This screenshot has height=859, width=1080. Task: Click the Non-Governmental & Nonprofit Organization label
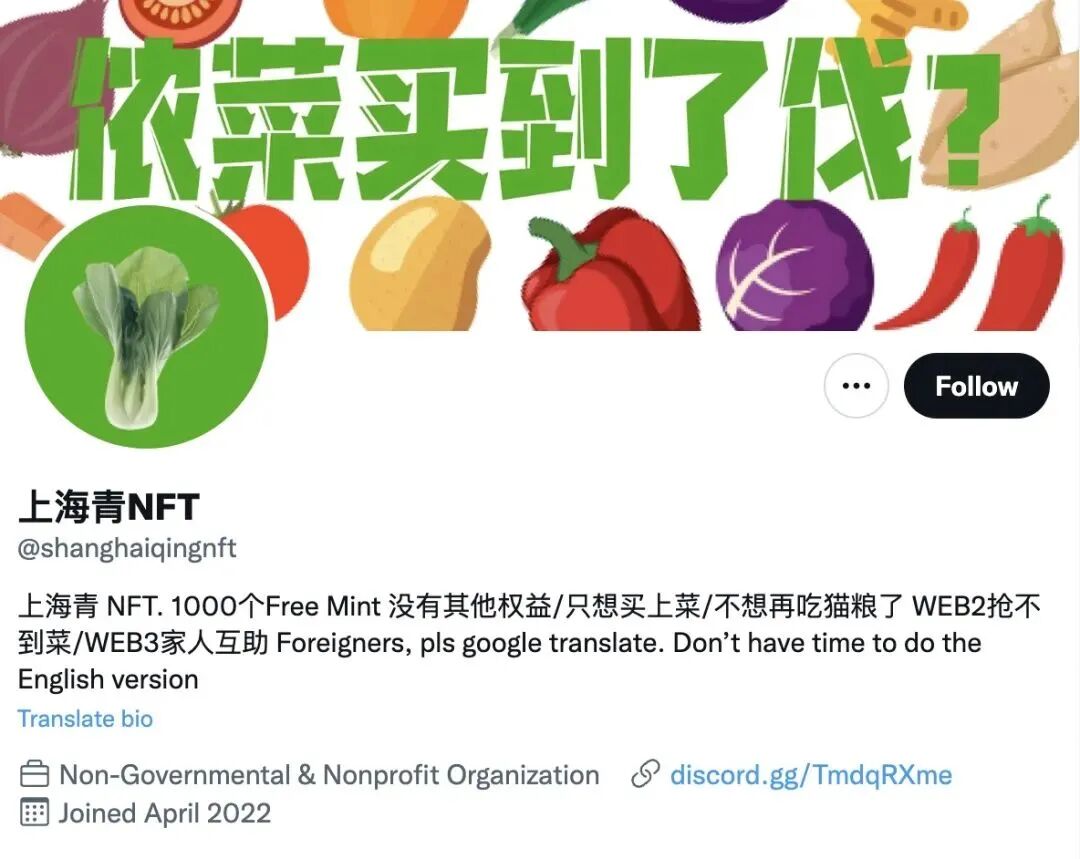pos(329,775)
